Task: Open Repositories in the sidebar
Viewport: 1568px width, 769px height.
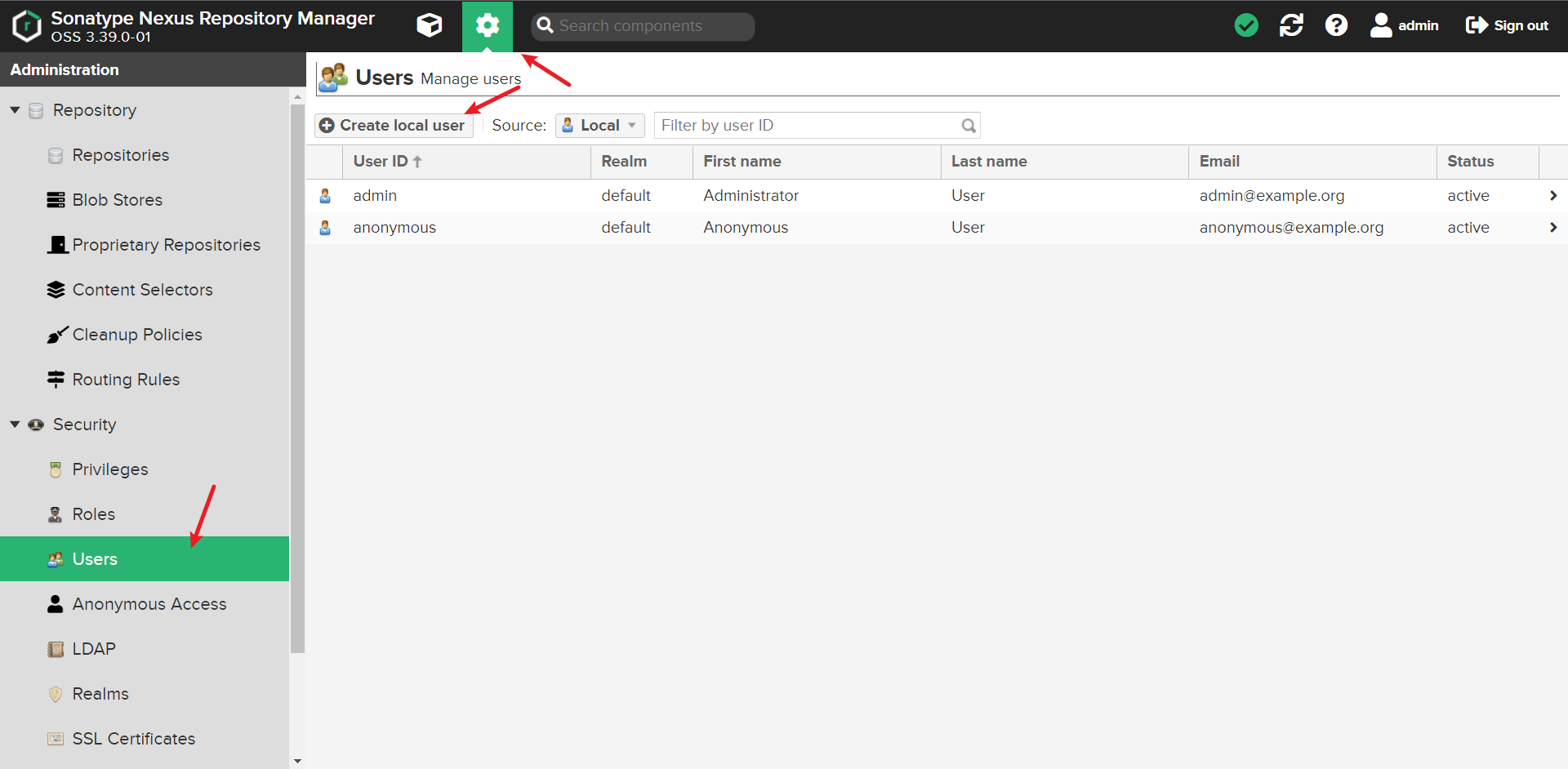Action: pos(121,155)
